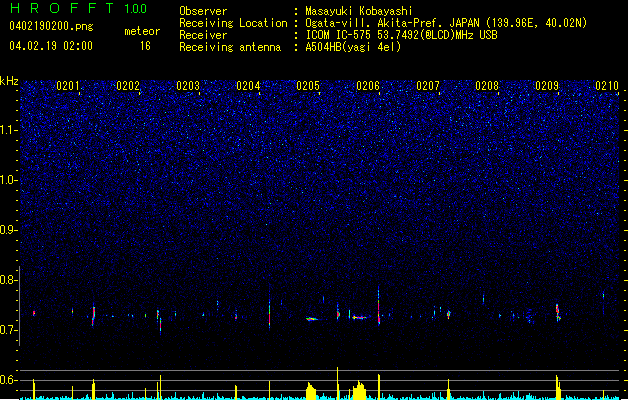629x400 pixels.
Task: Select the filename 0402190200.png
Action: point(51,27)
